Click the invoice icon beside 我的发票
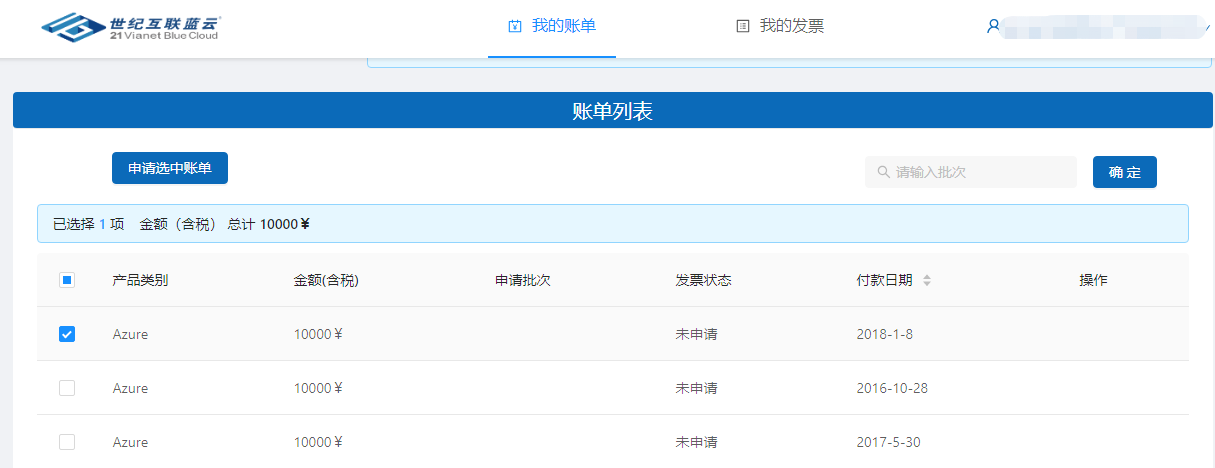 pyautogui.click(x=742, y=26)
